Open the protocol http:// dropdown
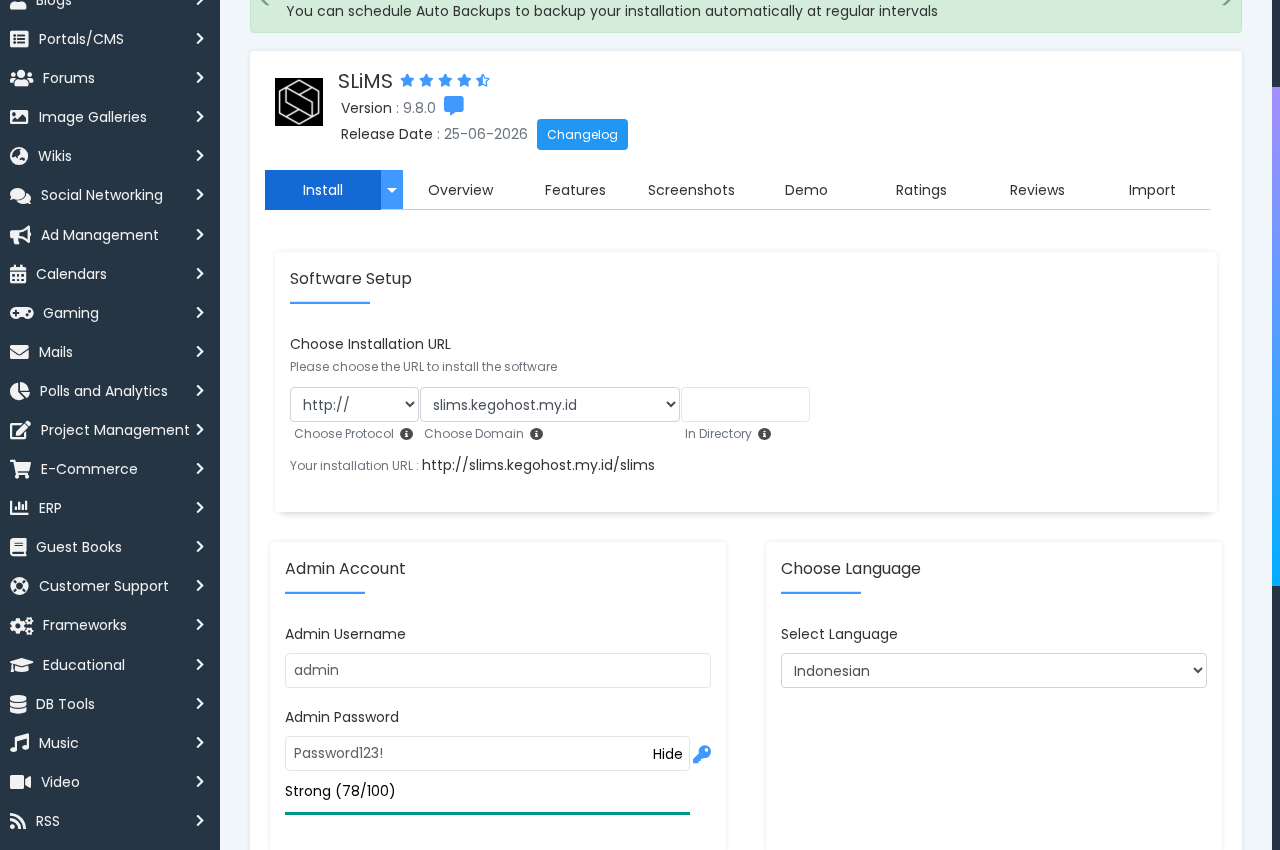 click(355, 405)
